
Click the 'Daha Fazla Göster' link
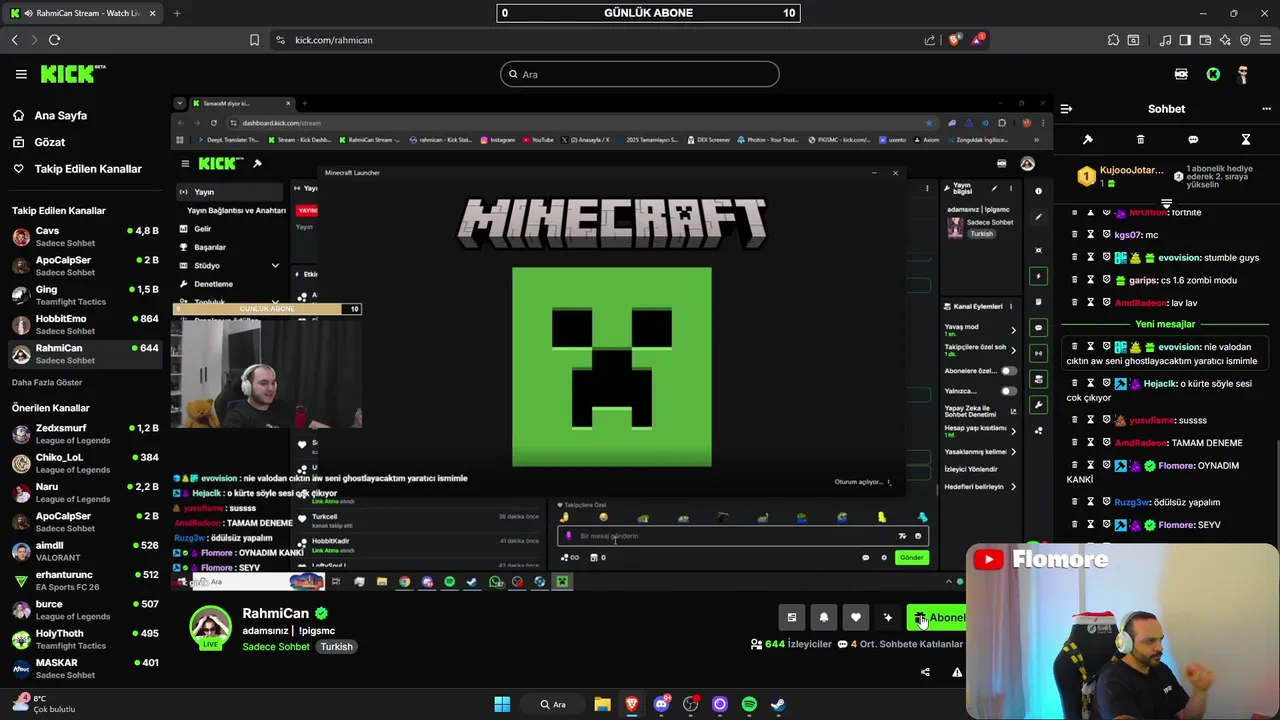pyautogui.click(x=47, y=382)
